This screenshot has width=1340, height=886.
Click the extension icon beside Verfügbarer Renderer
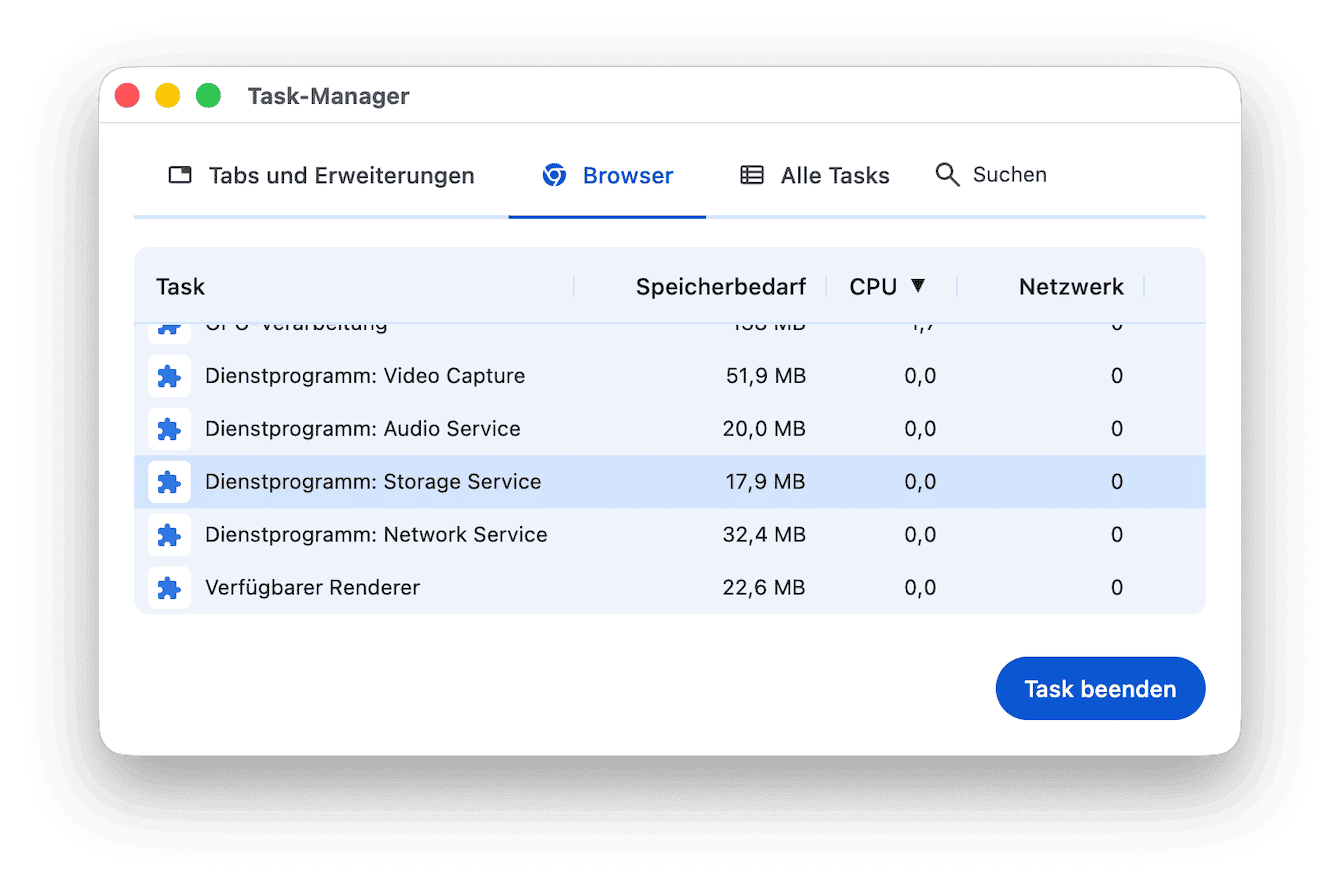[169, 587]
